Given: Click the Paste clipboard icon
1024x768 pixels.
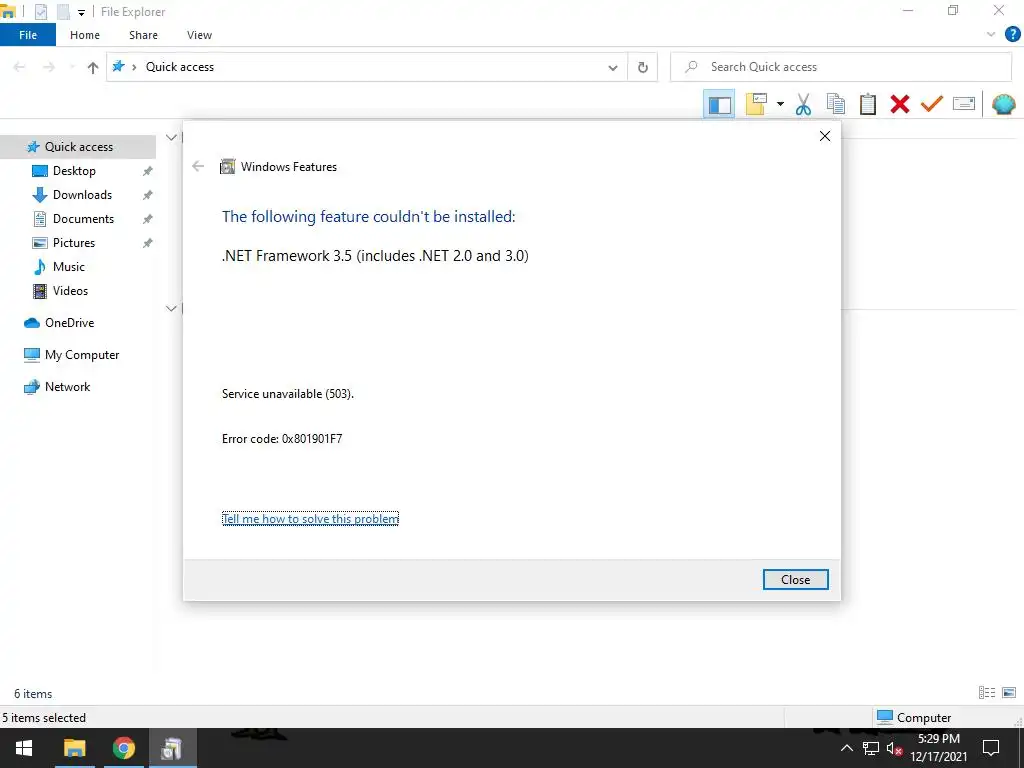Looking at the screenshot, I should click(x=868, y=104).
